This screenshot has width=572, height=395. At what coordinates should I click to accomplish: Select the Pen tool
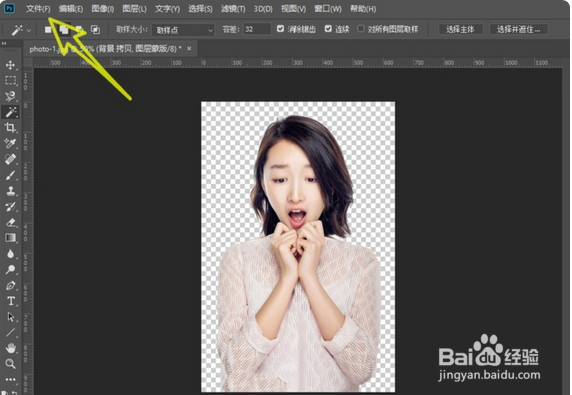[x=10, y=285]
